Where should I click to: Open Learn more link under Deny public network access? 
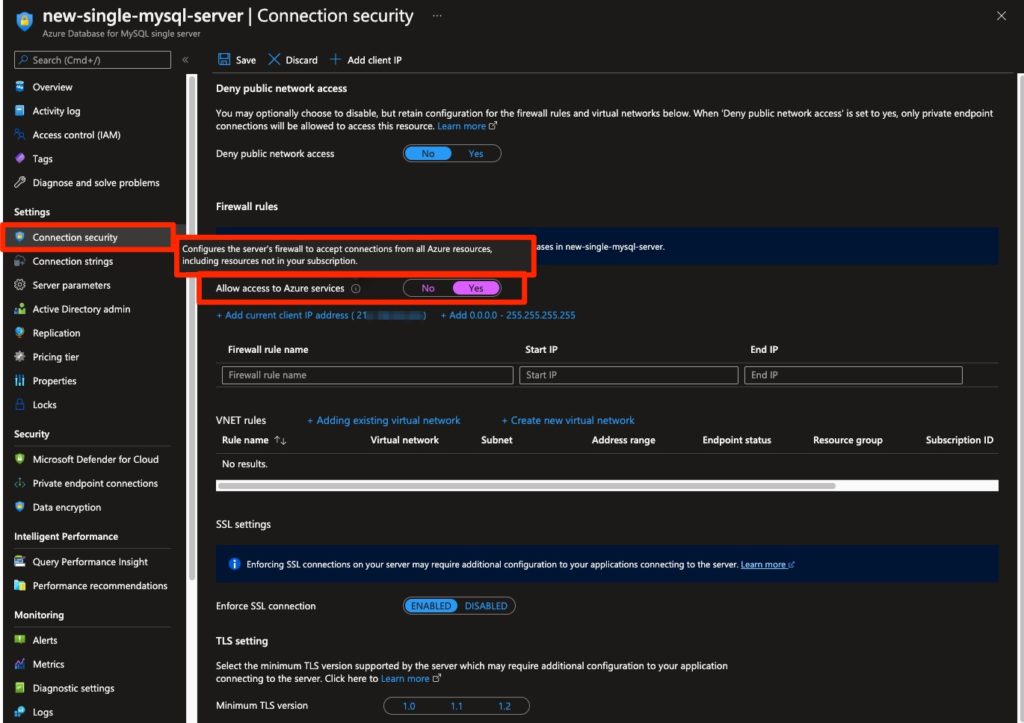[466, 126]
